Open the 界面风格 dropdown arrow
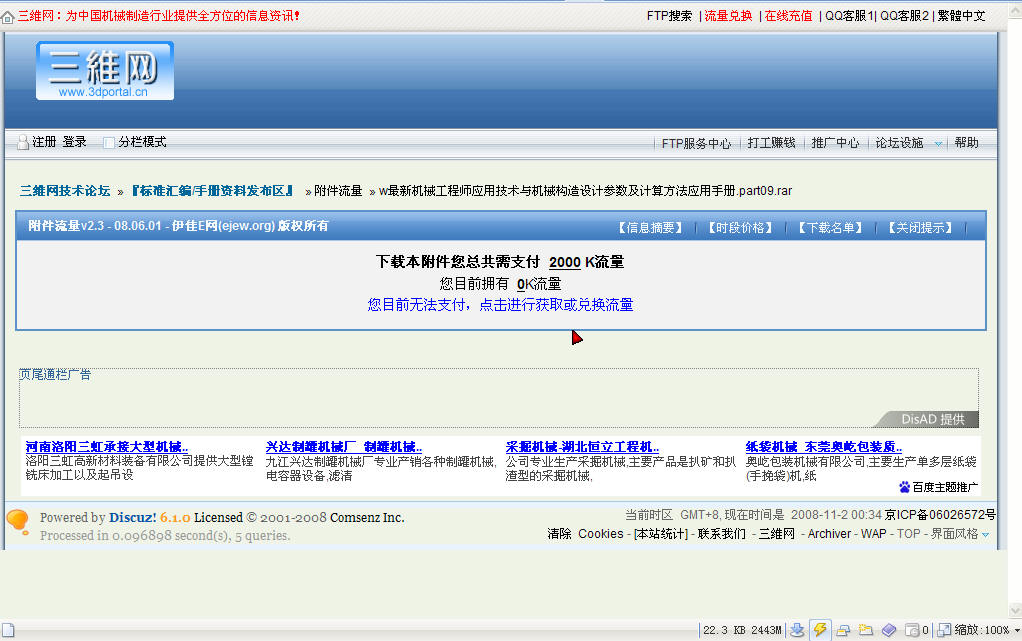This screenshot has width=1022, height=641. (x=986, y=535)
